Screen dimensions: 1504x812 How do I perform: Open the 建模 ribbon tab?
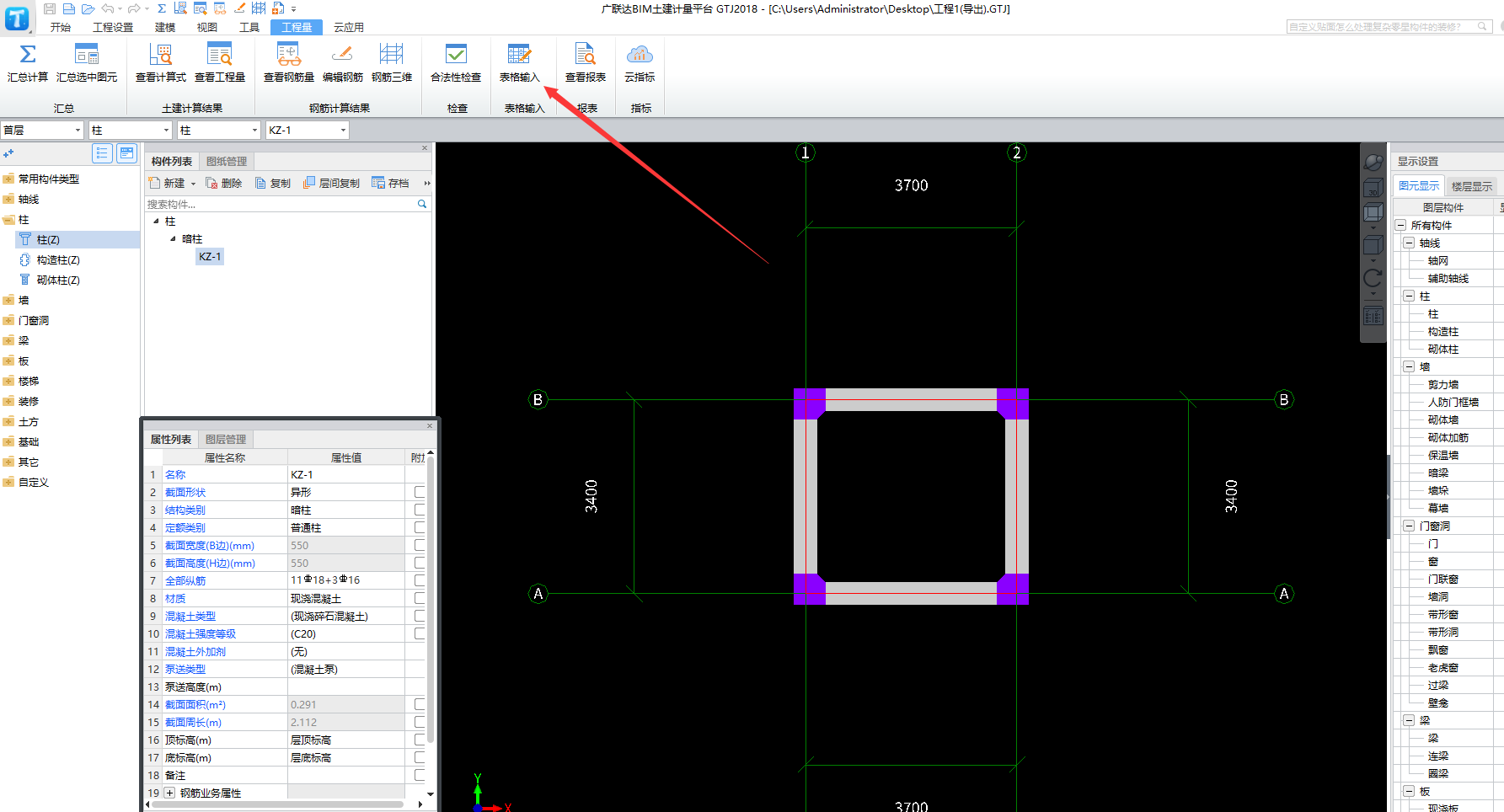click(x=165, y=27)
